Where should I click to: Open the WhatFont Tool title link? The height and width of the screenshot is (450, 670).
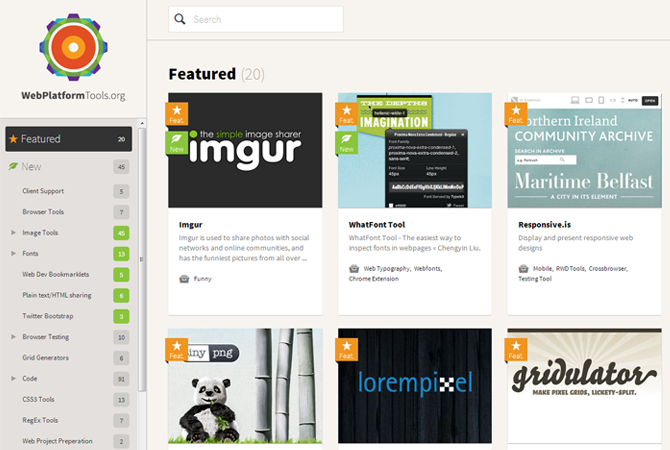click(377, 225)
